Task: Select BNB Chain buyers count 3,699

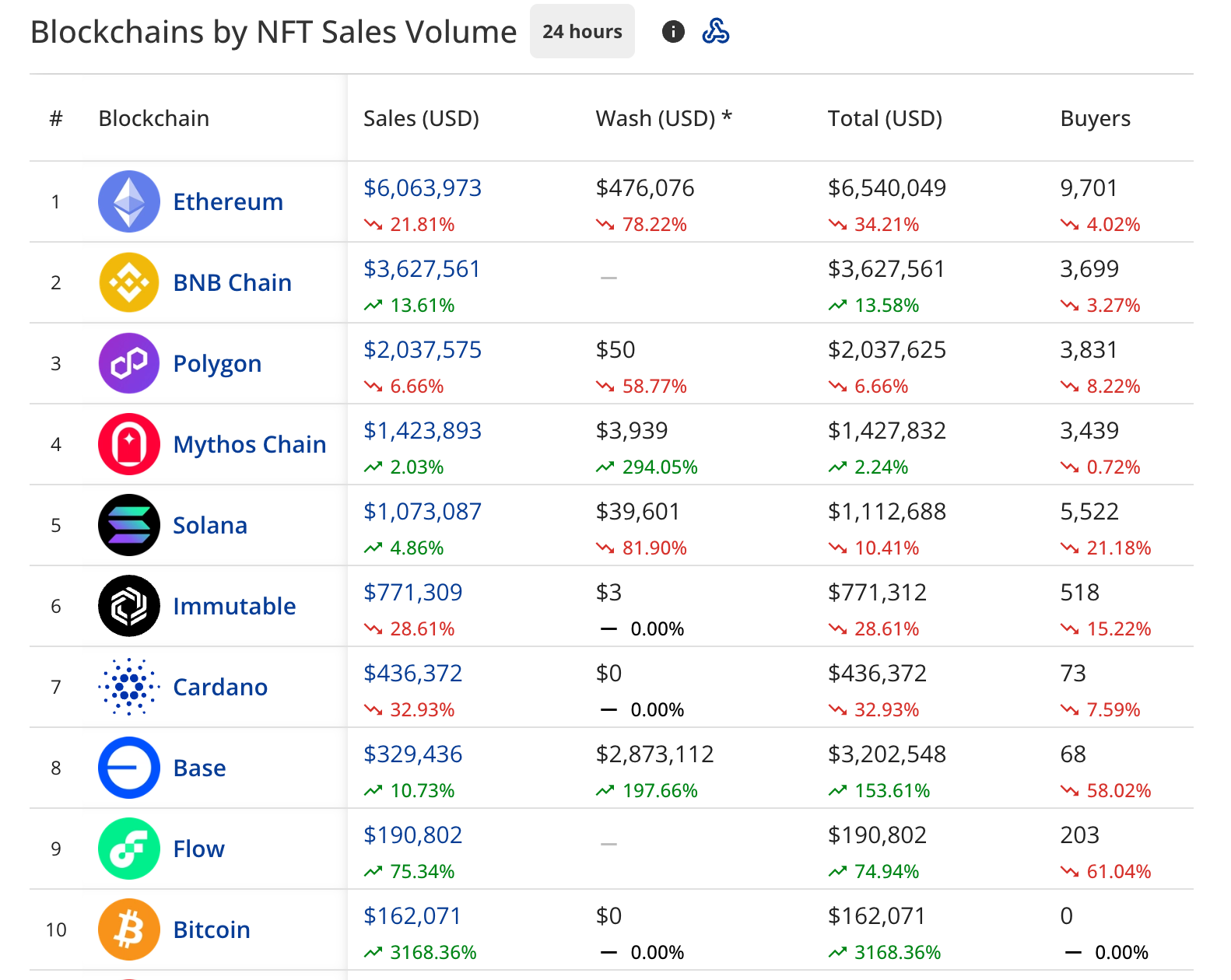Action: tap(1089, 268)
